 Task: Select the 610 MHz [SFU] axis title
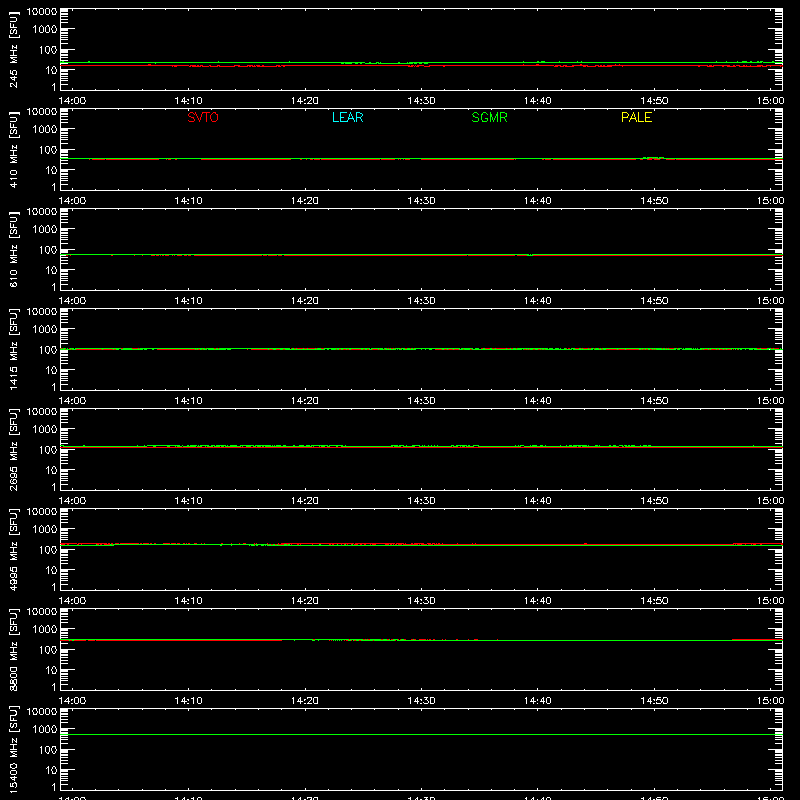[x=14, y=249]
